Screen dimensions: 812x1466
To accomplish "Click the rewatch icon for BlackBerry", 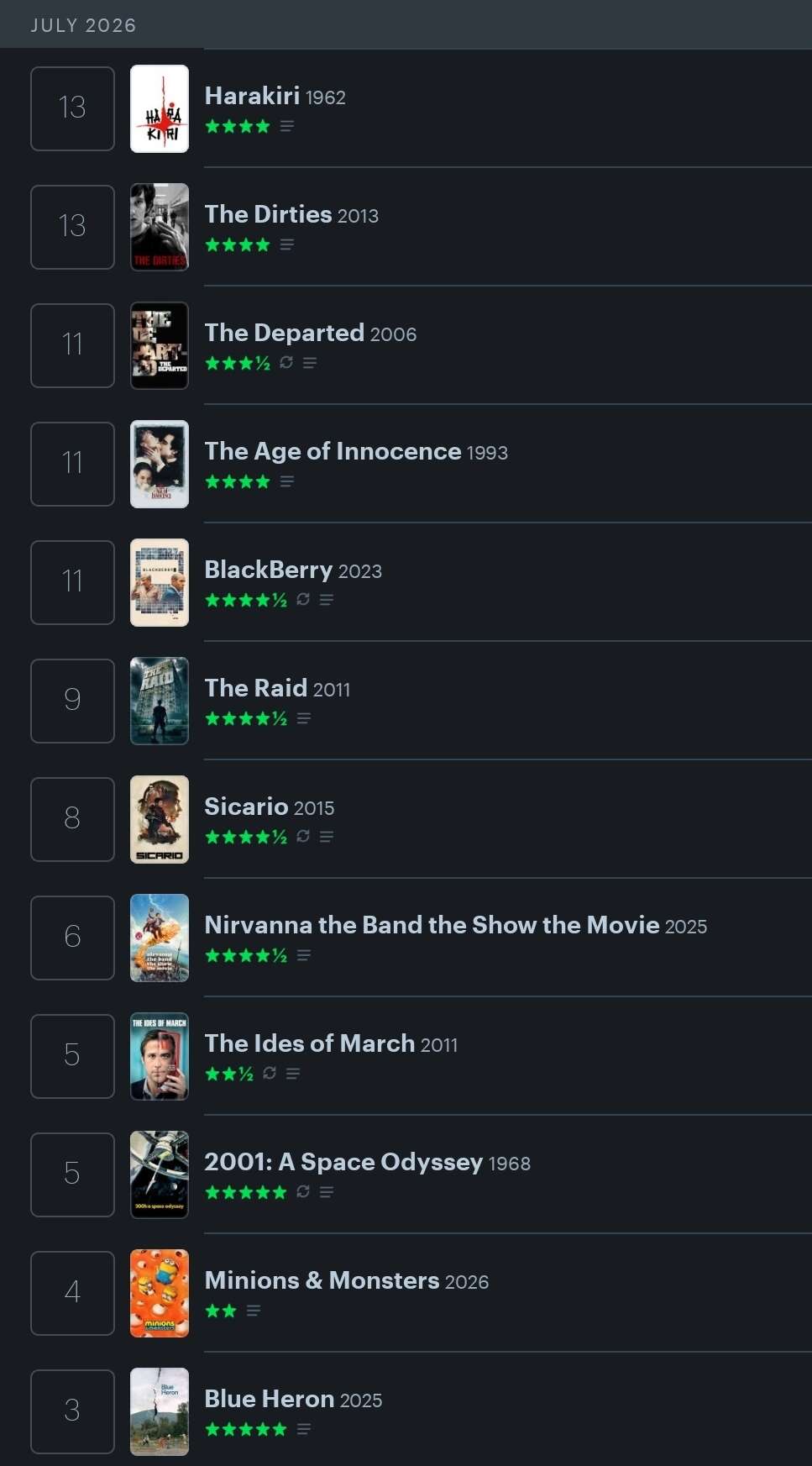I will tap(303, 599).
